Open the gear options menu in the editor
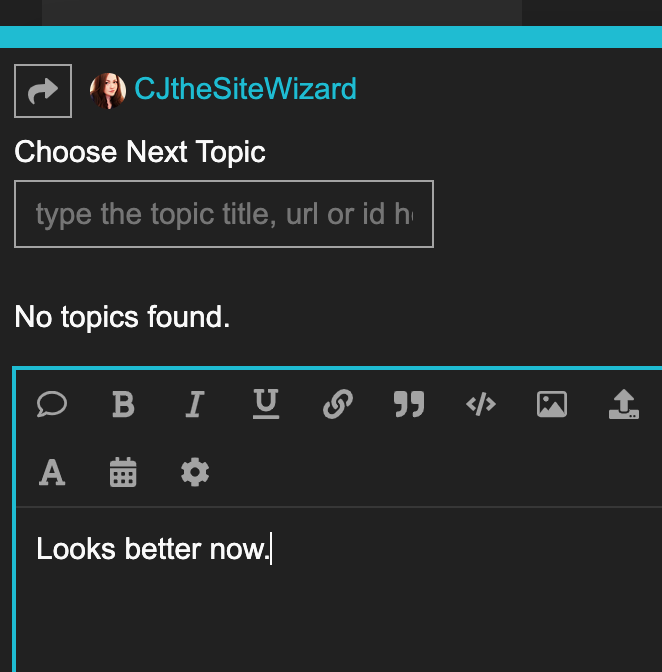Viewport: 662px width, 672px height. pos(195,472)
